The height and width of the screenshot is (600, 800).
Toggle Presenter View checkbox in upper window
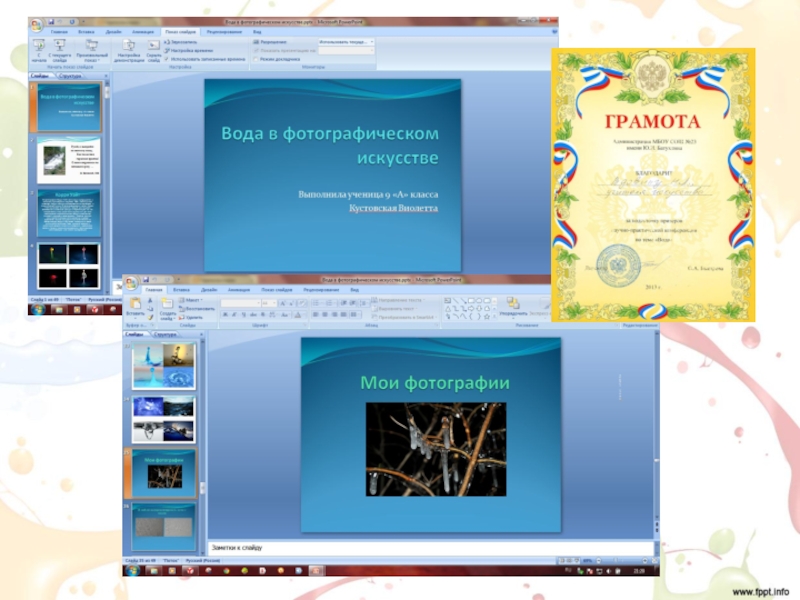[256, 59]
